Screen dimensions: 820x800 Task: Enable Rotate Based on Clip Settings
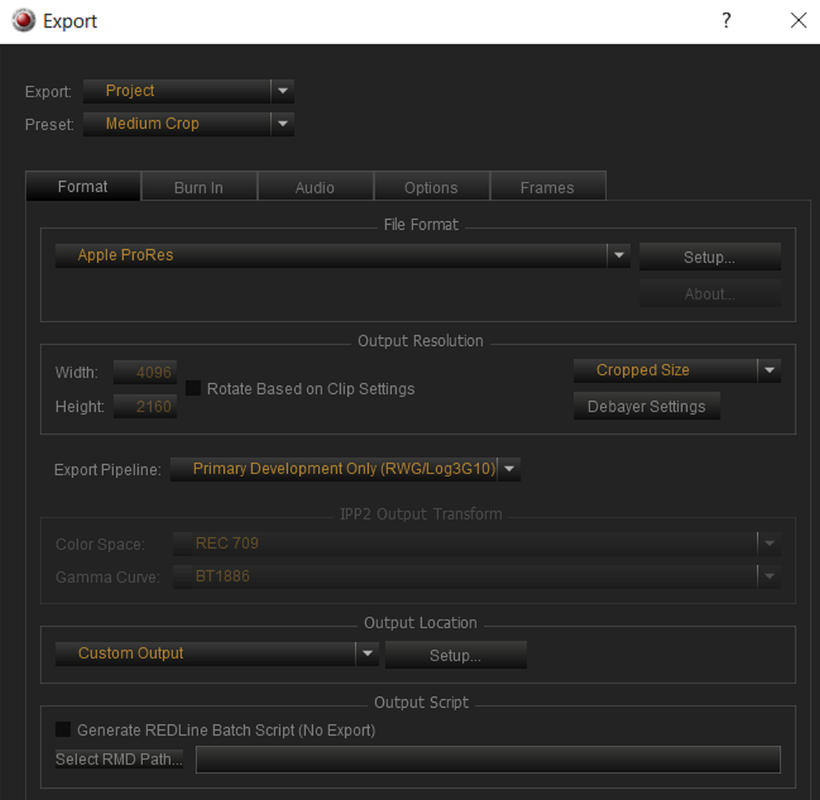193,388
